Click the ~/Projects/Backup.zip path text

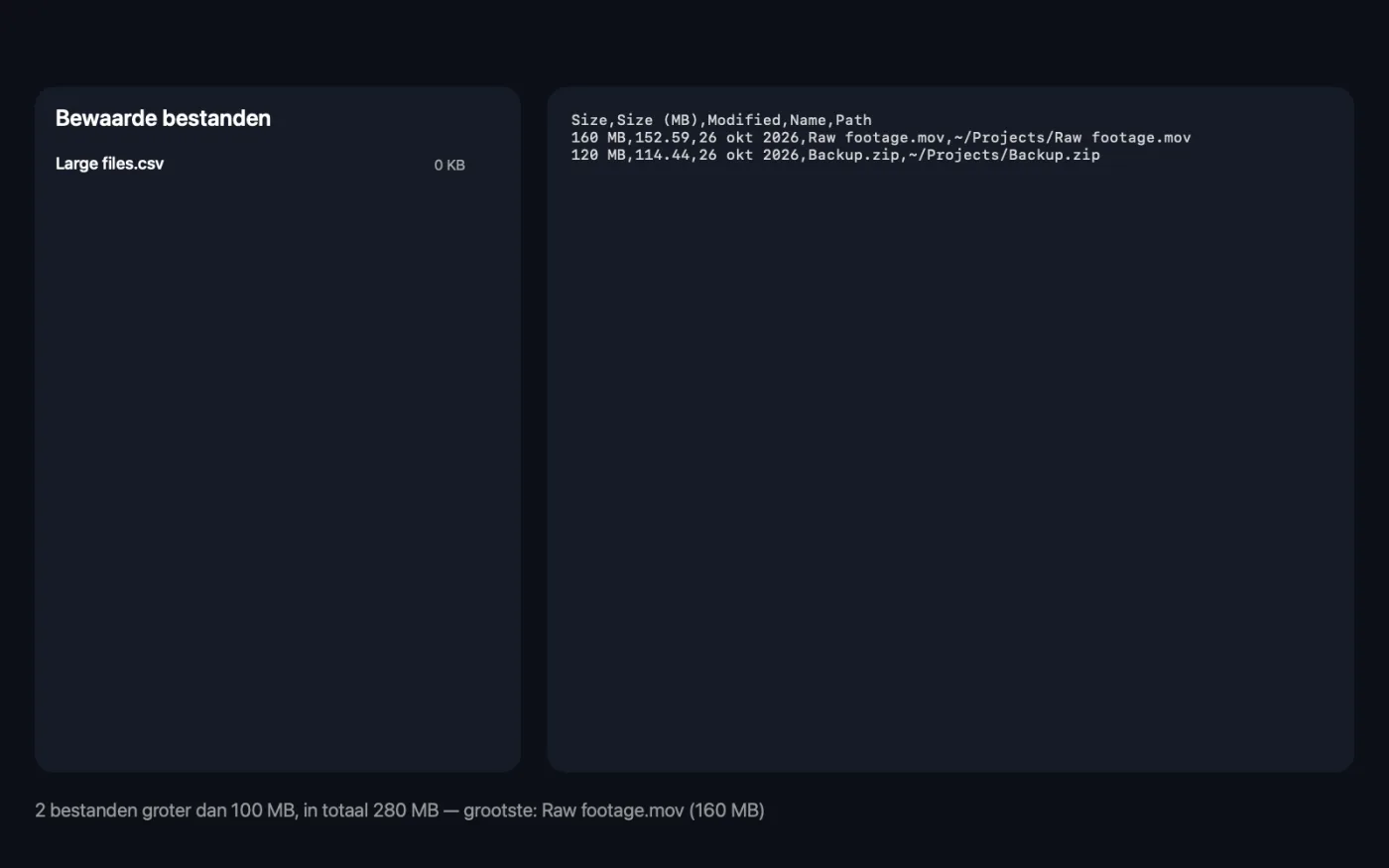(x=1004, y=155)
